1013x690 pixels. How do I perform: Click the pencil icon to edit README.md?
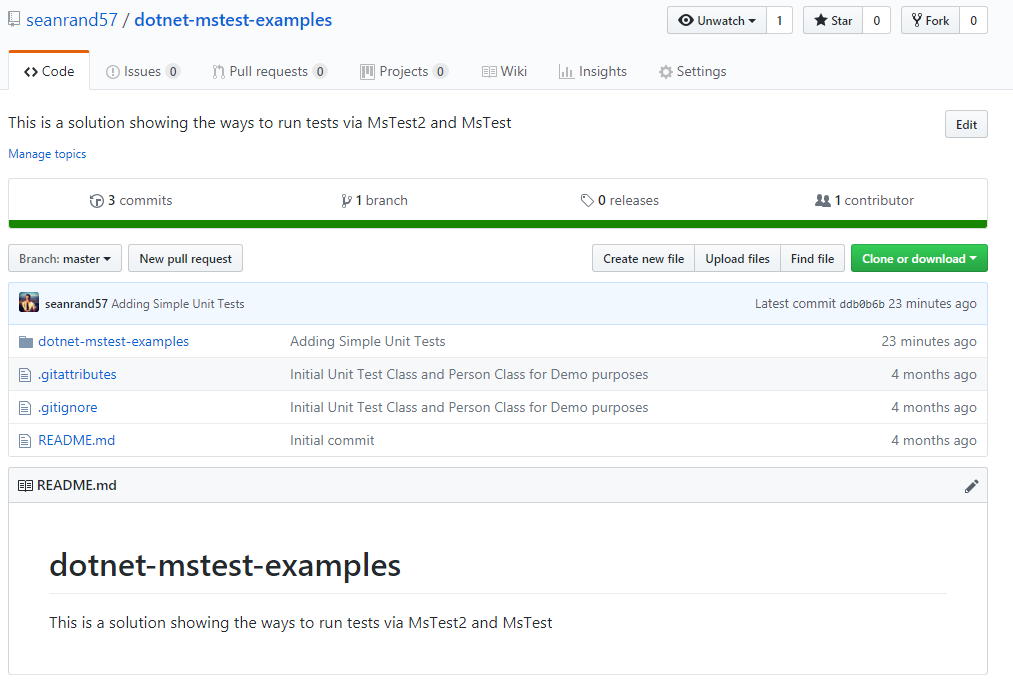pyautogui.click(x=971, y=486)
